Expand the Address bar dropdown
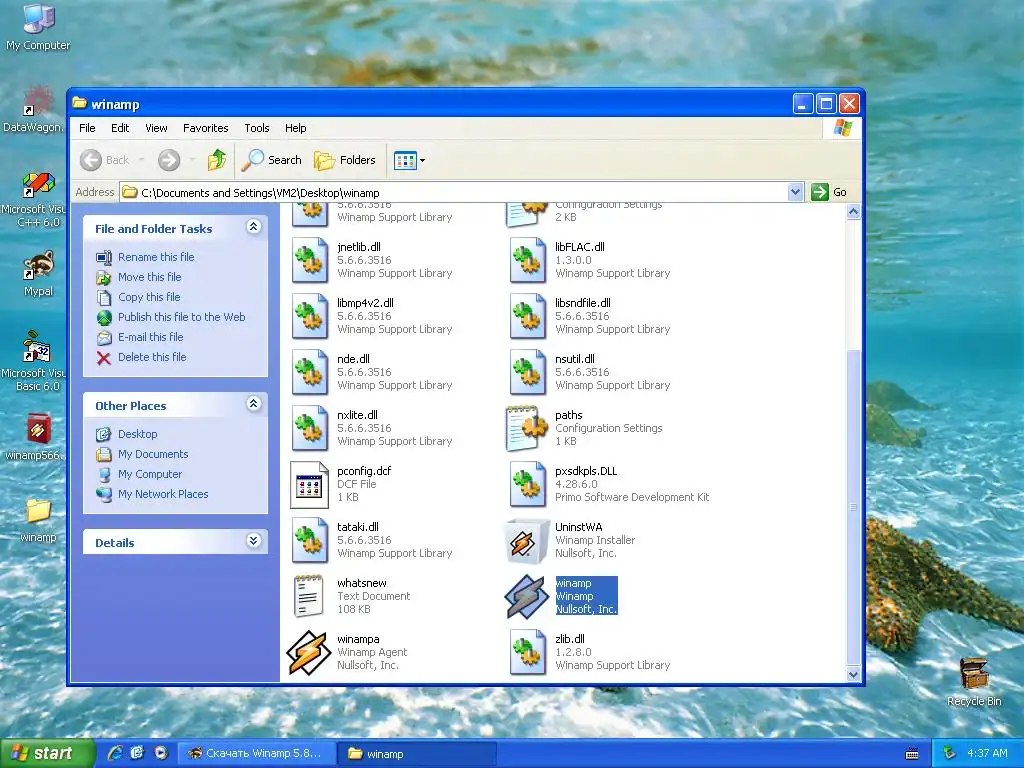The image size is (1024, 768). (795, 193)
